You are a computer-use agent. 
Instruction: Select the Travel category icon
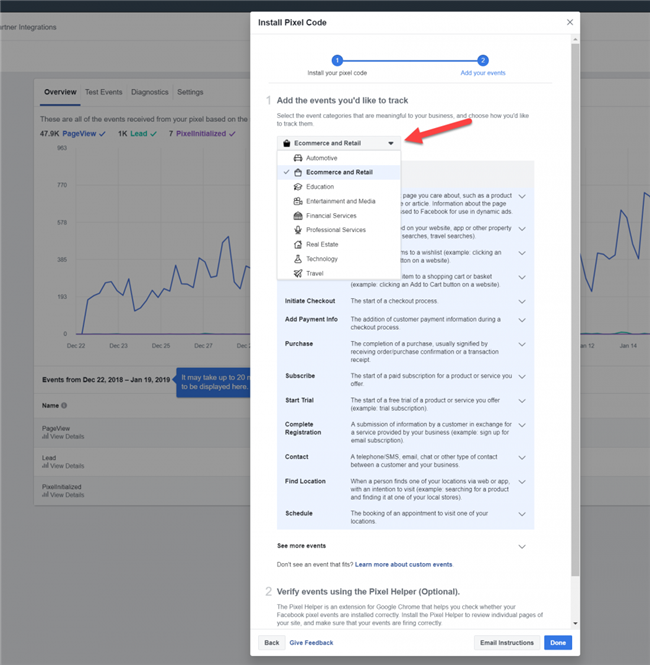[297, 273]
